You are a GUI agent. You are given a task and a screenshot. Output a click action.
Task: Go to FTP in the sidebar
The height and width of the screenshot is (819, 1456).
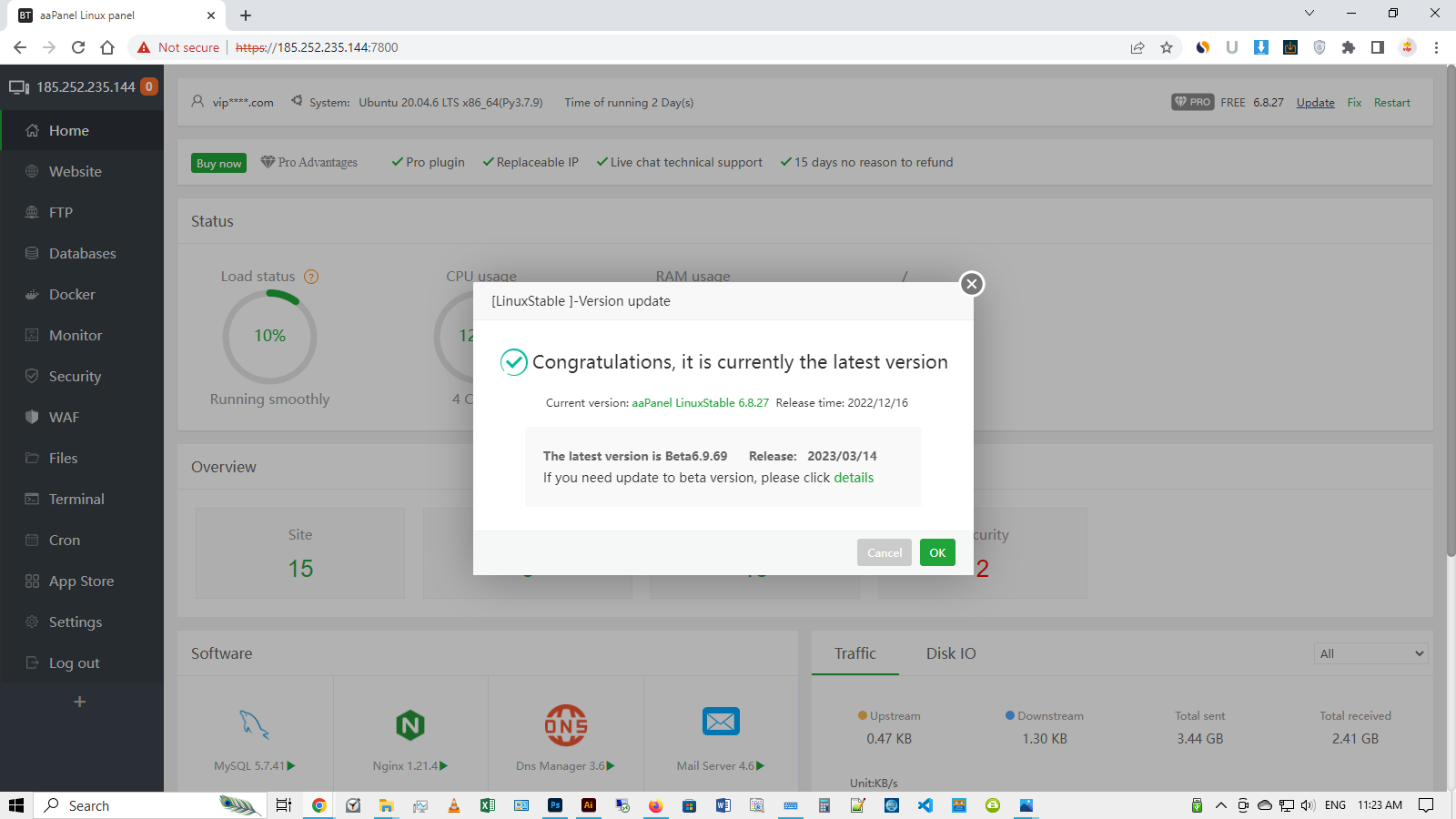pyautogui.click(x=82, y=212)
